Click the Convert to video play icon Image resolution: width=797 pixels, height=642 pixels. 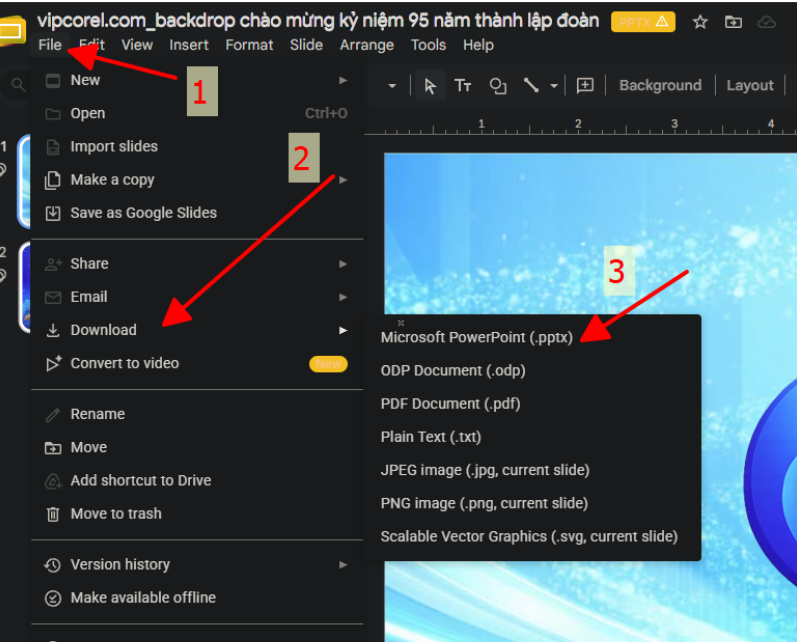53,363
